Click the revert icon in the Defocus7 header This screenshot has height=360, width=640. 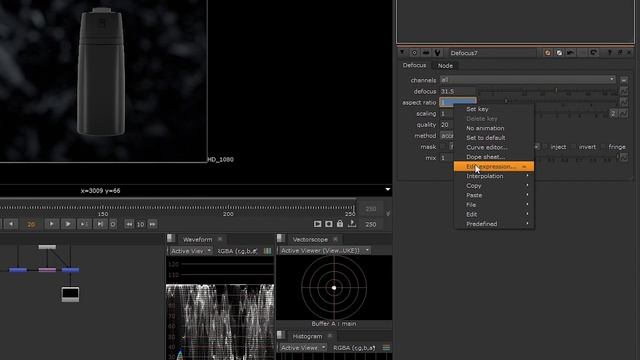593,53
